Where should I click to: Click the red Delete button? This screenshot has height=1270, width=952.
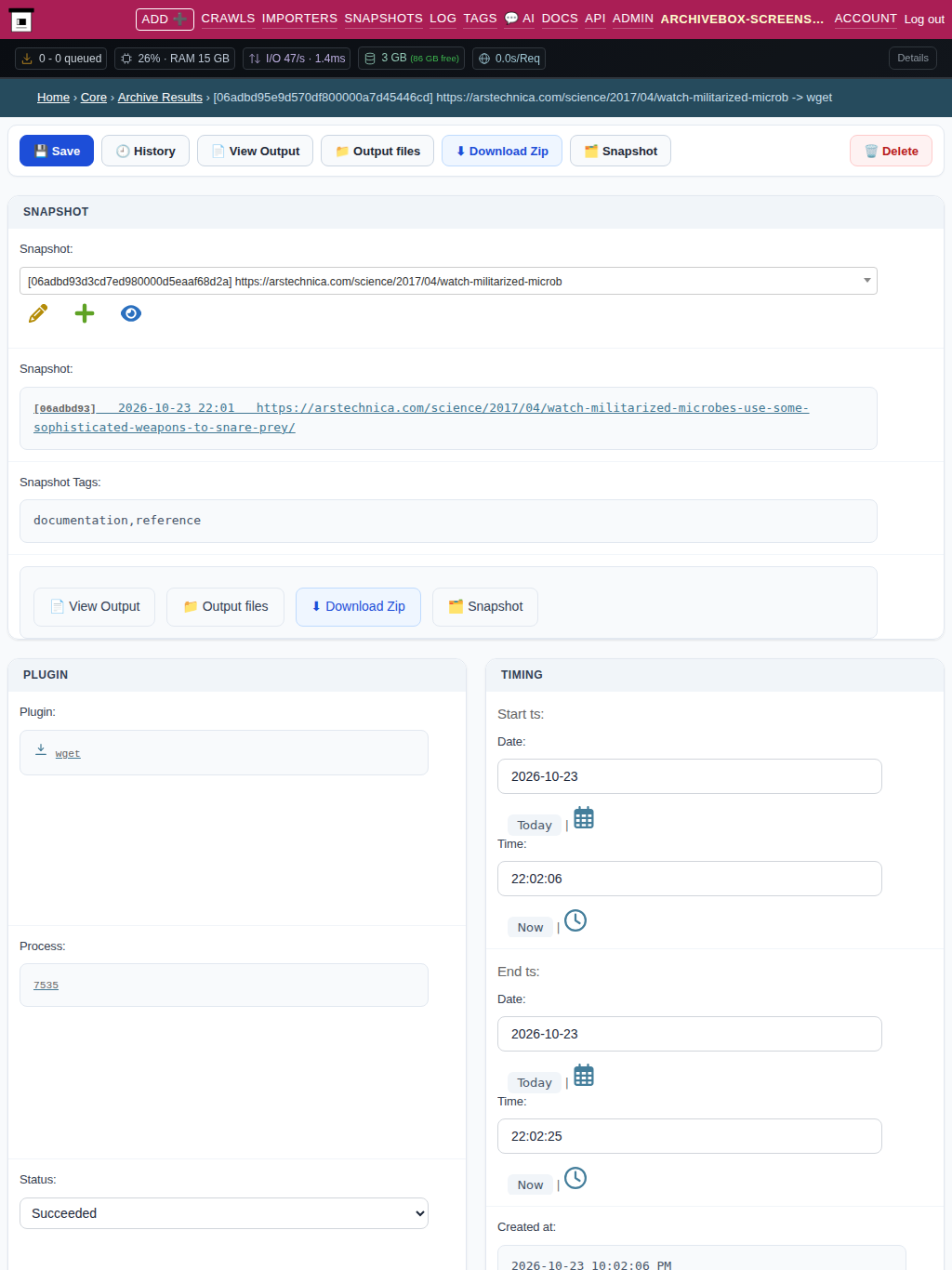(x=891, y=151)
